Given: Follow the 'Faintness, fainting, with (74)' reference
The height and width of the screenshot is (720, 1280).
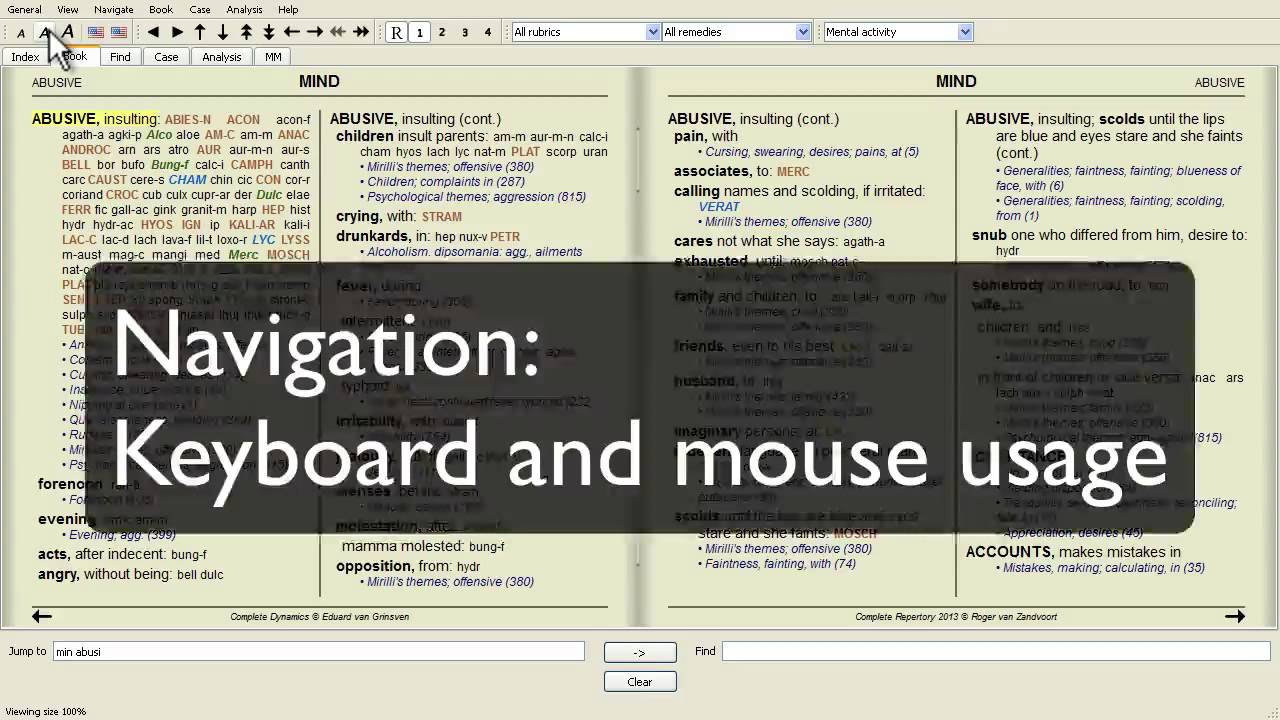Looking at the screenshot, I should click(780, 564).
